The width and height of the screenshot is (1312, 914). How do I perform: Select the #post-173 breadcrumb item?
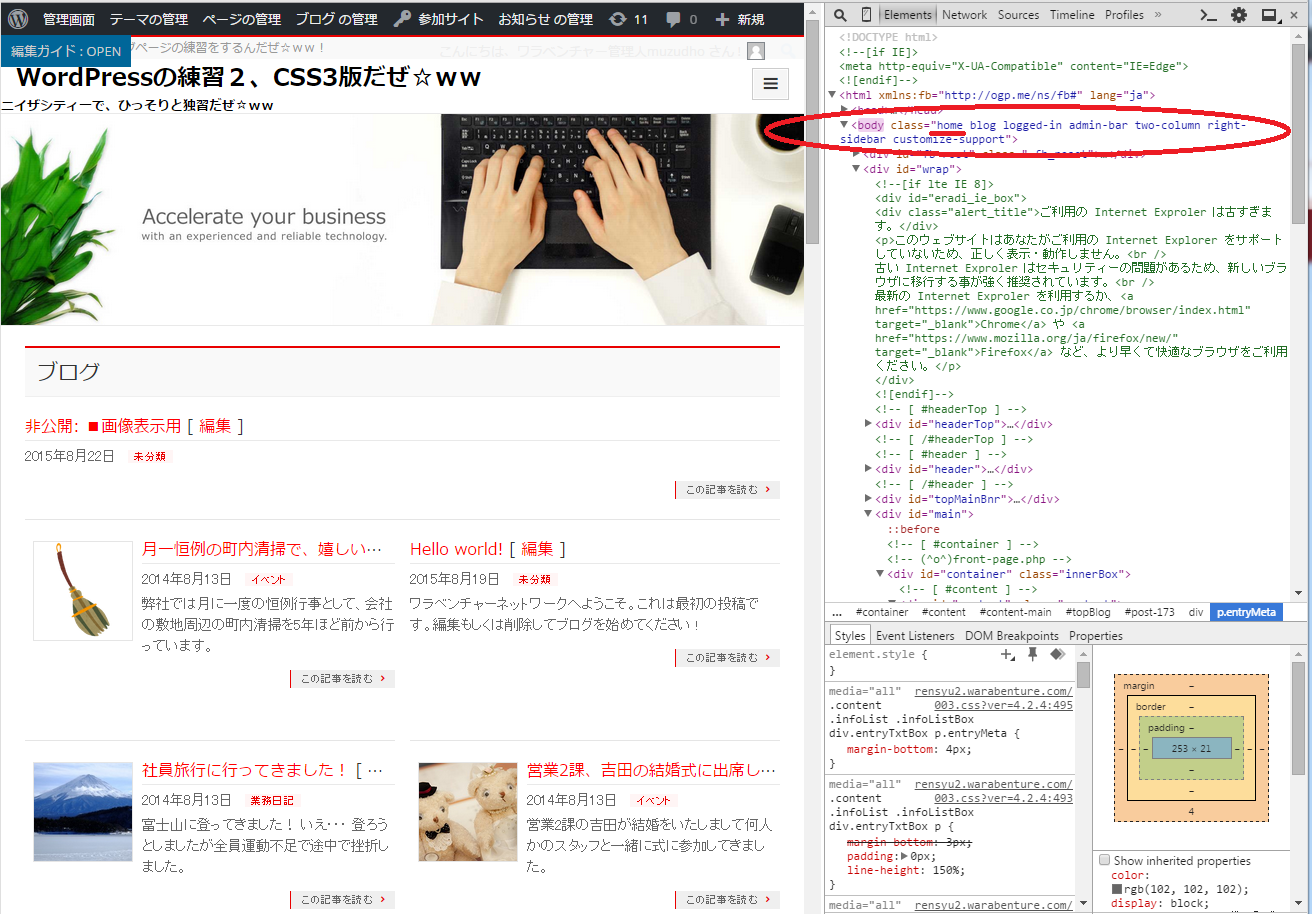click(x=1150, y=612)
